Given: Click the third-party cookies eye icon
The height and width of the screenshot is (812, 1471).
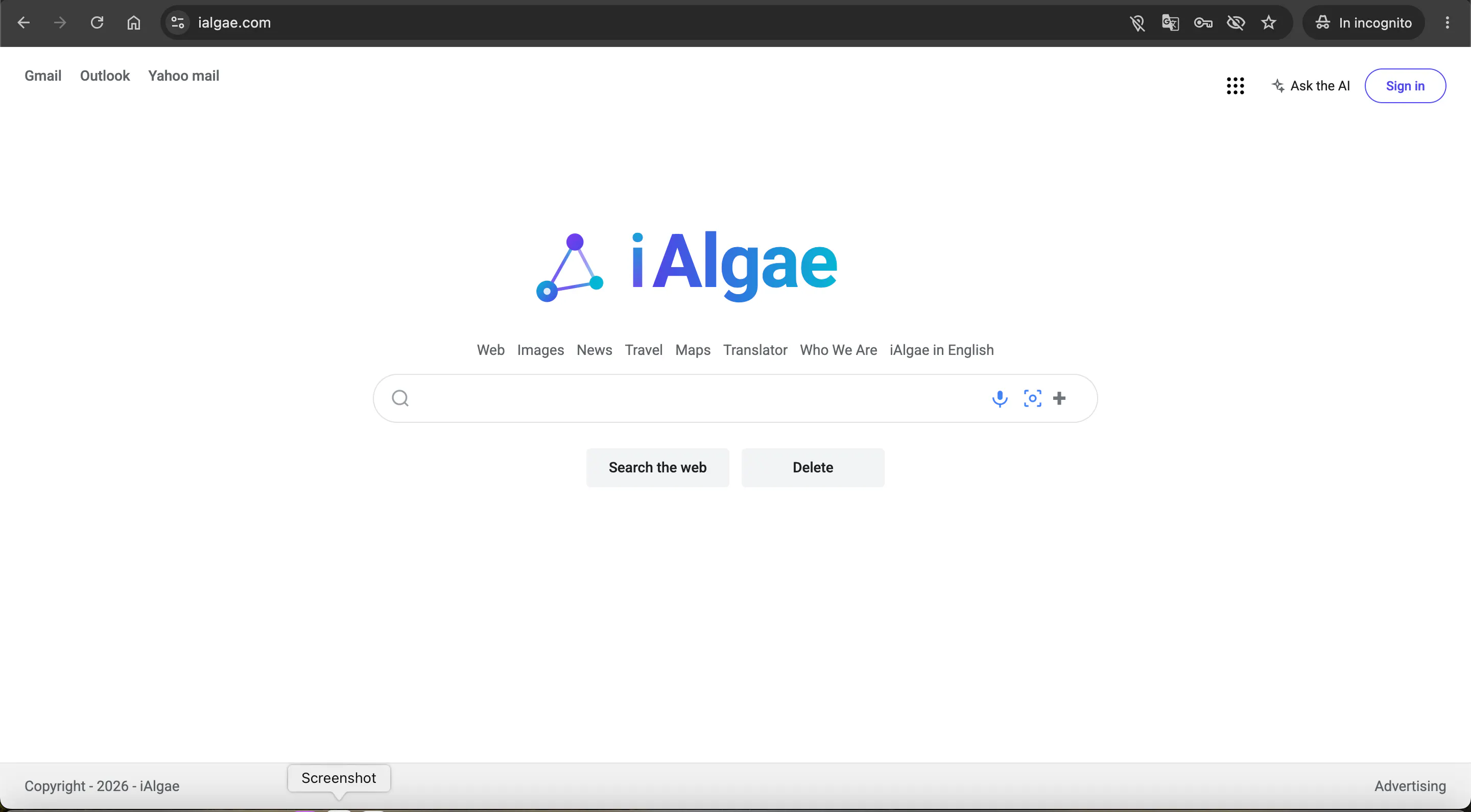Looking at the screenshot, I should (x=1236, y=23).
